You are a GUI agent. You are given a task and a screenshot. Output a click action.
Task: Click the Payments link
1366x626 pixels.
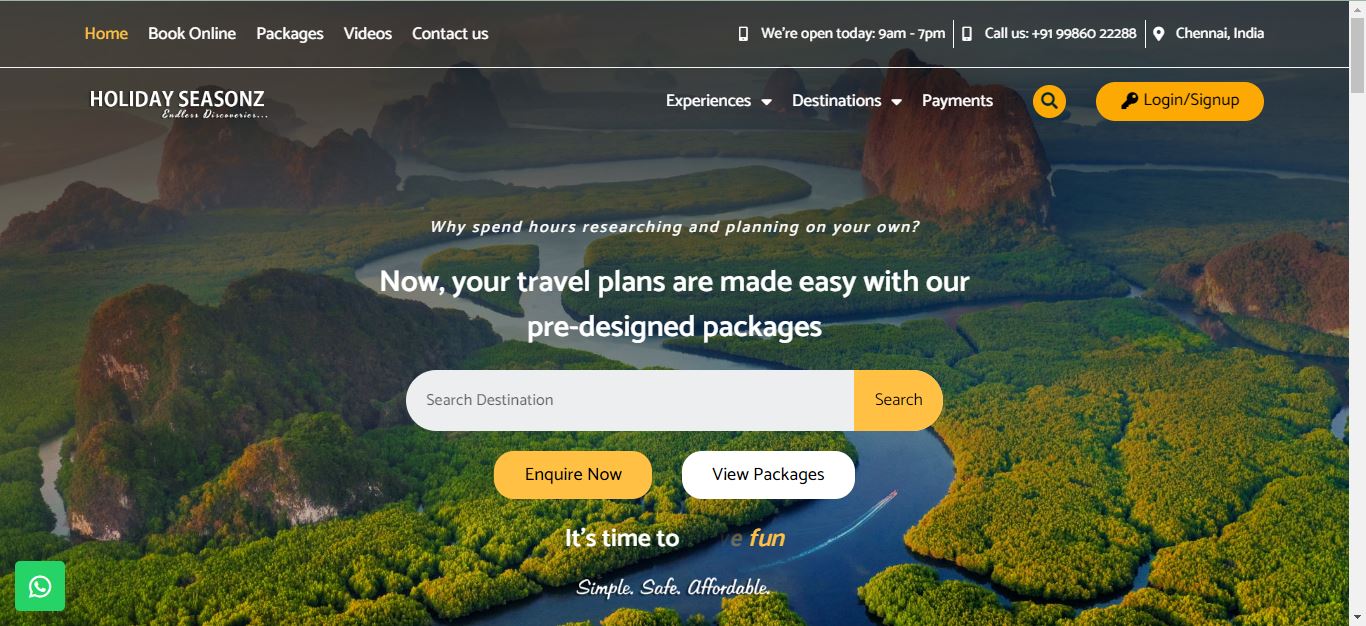957,101
